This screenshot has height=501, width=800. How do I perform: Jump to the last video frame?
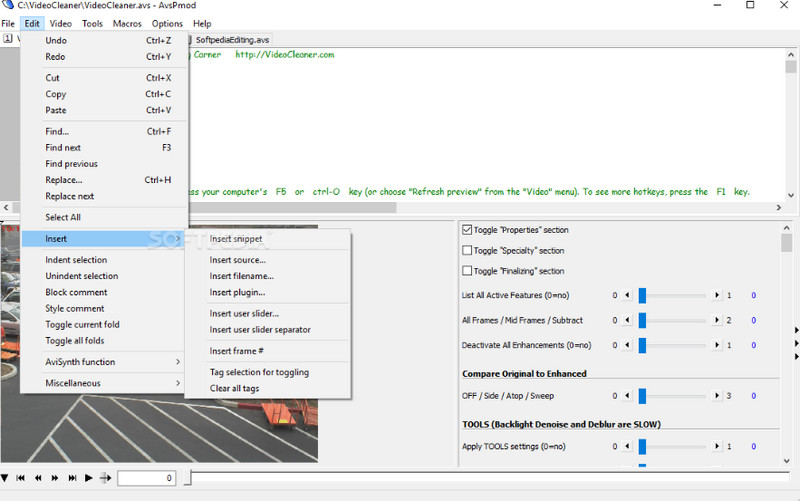coord(72,478)
